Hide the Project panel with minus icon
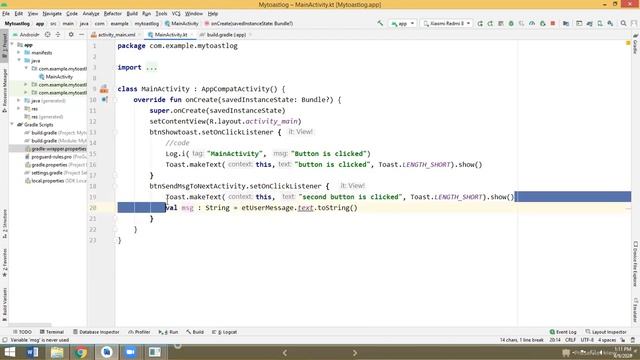This screenshot has height=360, width=640. (81, 35)
